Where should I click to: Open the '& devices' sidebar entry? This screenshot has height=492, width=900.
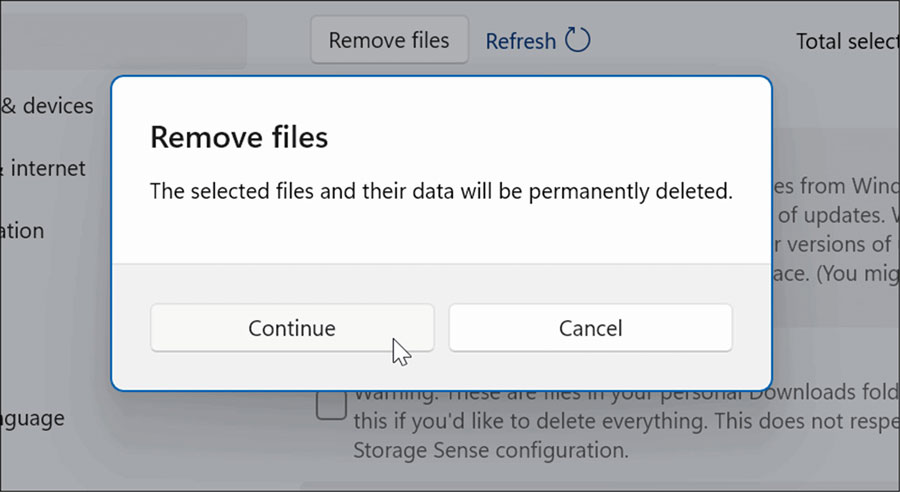click(x=47, y=106)
